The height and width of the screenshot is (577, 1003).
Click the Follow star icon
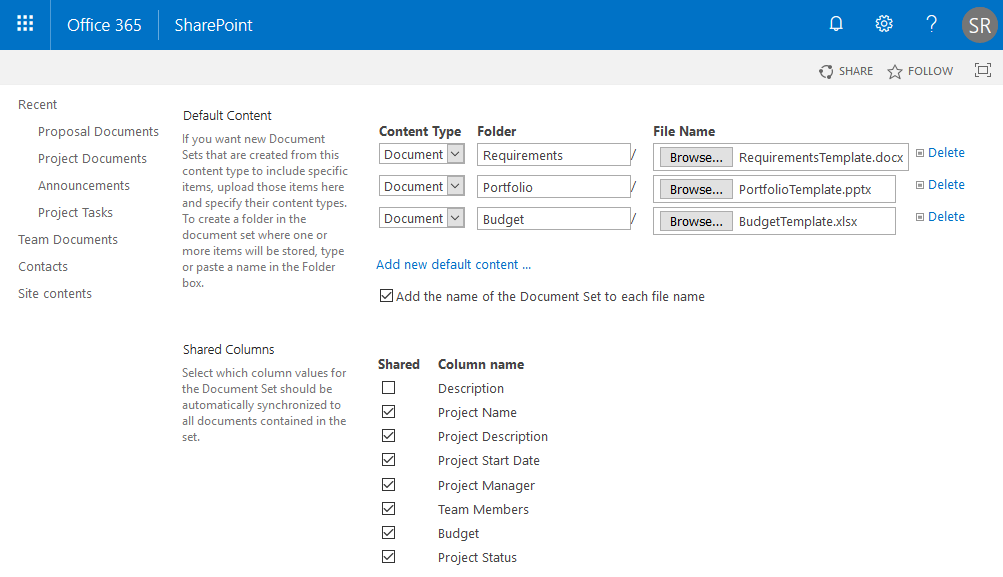(x=895, y=72)
